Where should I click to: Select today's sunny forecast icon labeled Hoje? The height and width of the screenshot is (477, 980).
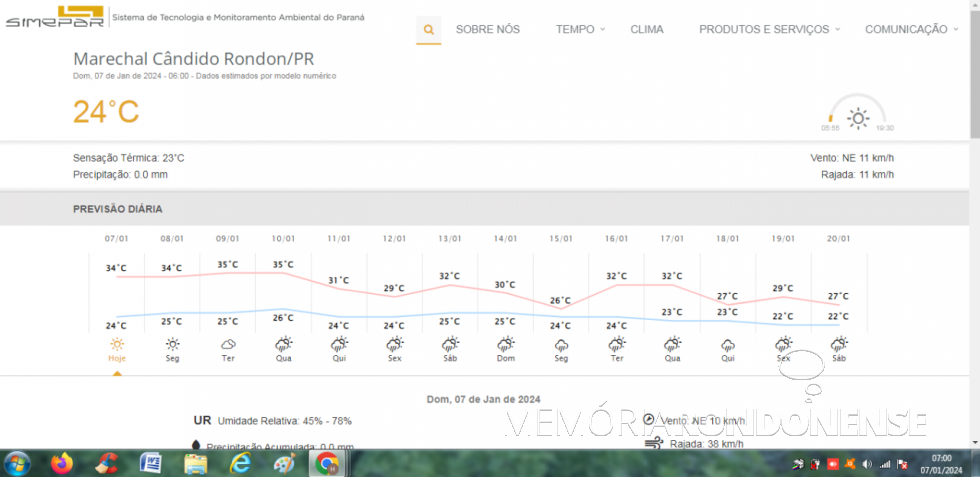(117, 344)
